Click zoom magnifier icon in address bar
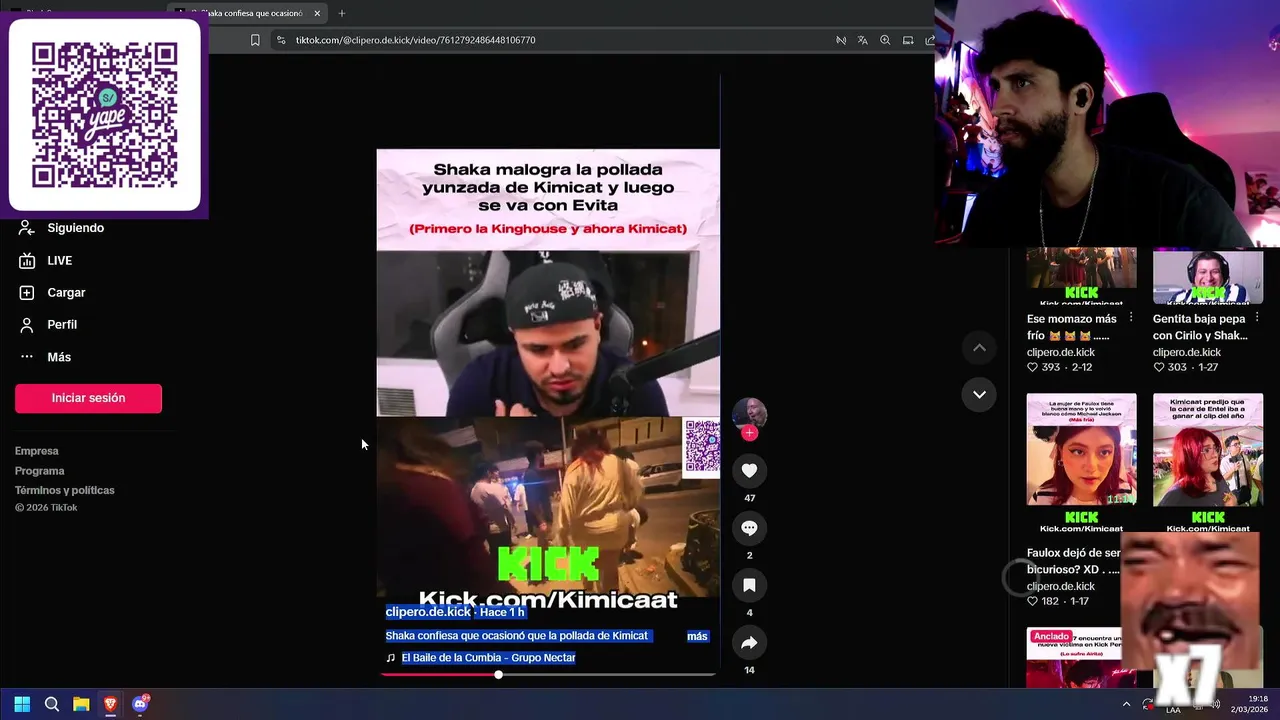This screenshot has width=1280, height=720. 885,40
